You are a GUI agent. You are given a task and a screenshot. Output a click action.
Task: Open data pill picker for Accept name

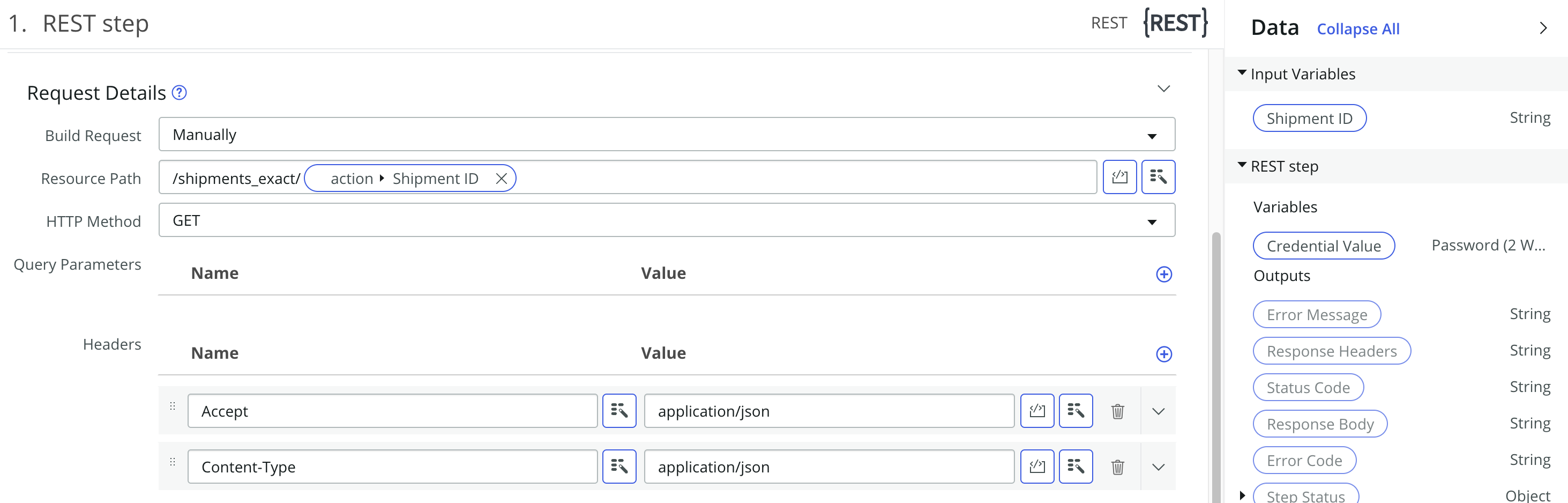(x=619, y=411)
